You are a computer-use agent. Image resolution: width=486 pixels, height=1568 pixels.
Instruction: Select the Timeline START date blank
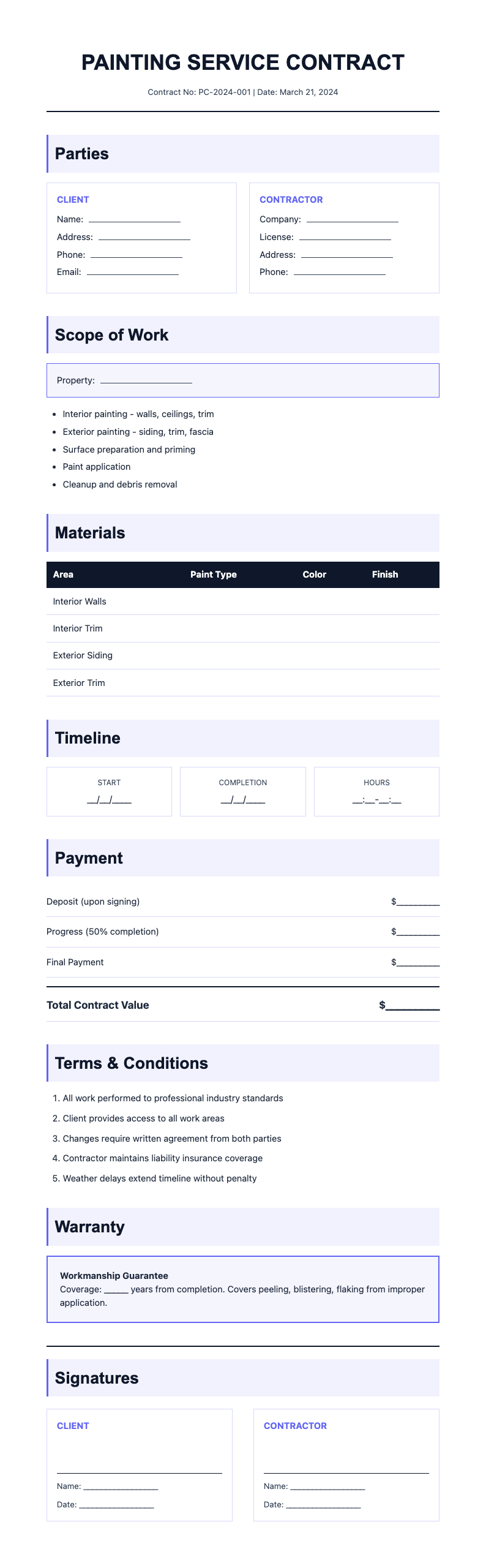point(109,799)
